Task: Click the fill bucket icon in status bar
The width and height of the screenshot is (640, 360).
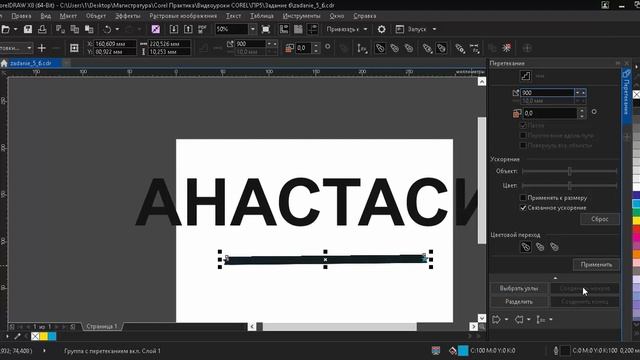Action: coord(452,351)
